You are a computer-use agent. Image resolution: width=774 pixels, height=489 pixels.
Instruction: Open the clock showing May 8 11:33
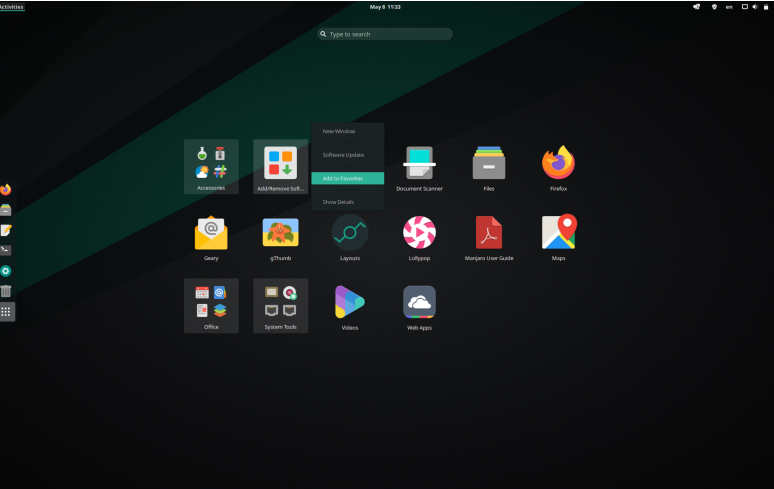385,7
